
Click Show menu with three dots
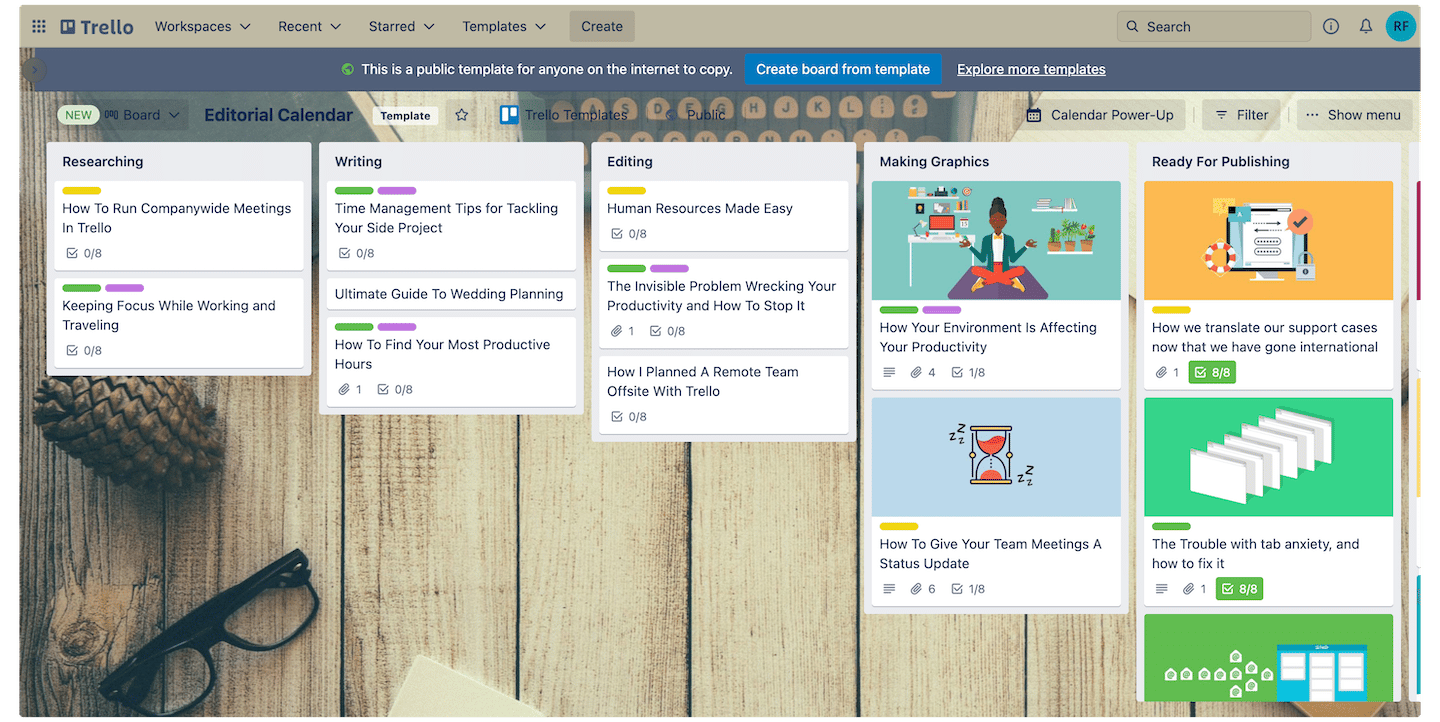pos(1353,115)
